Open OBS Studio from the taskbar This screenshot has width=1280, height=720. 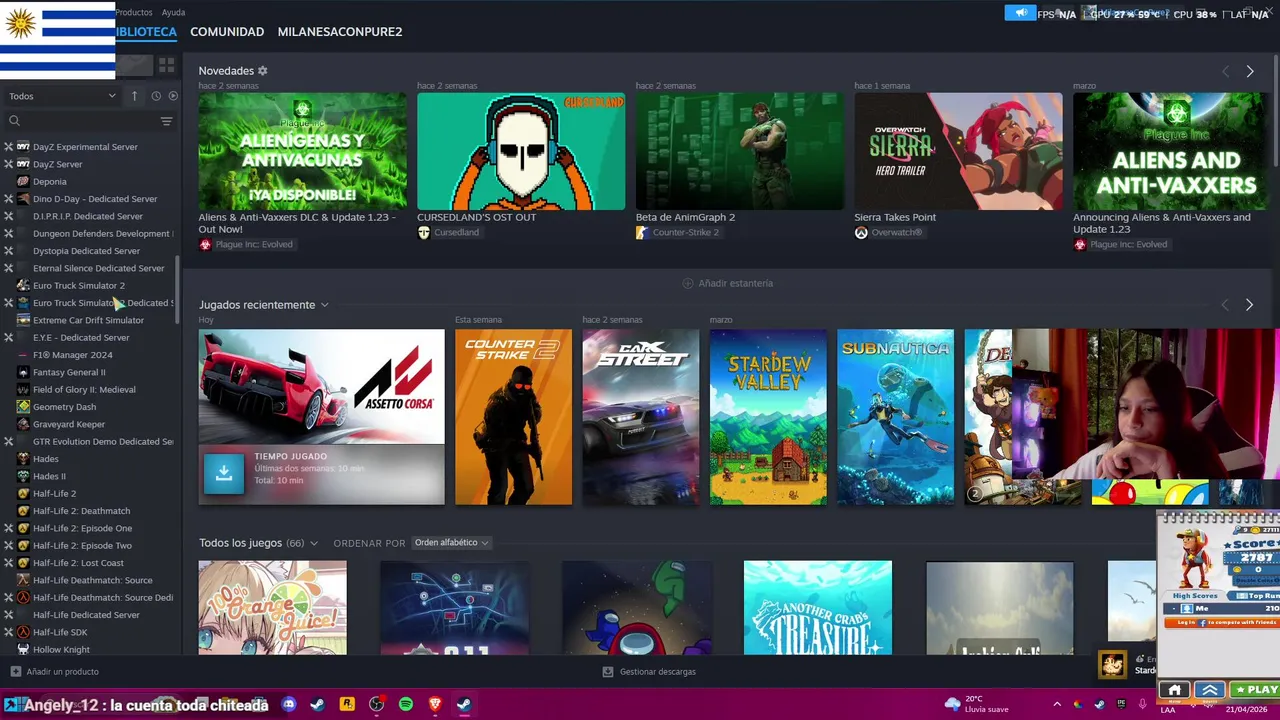376,704
